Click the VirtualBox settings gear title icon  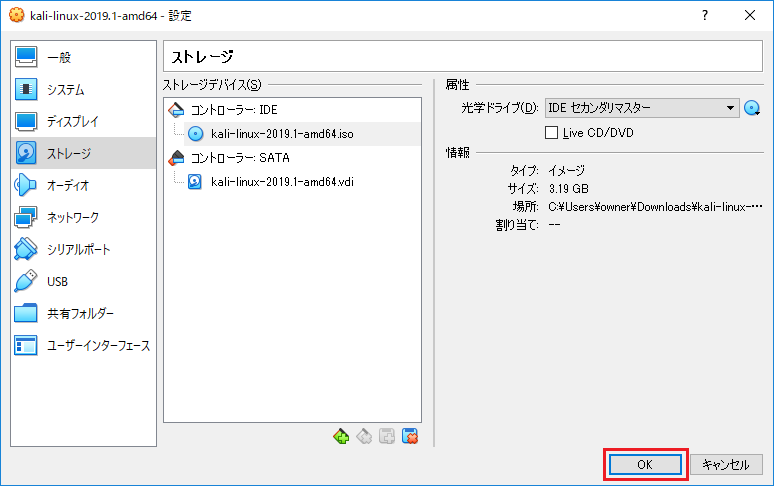click(x=16, y=15)
